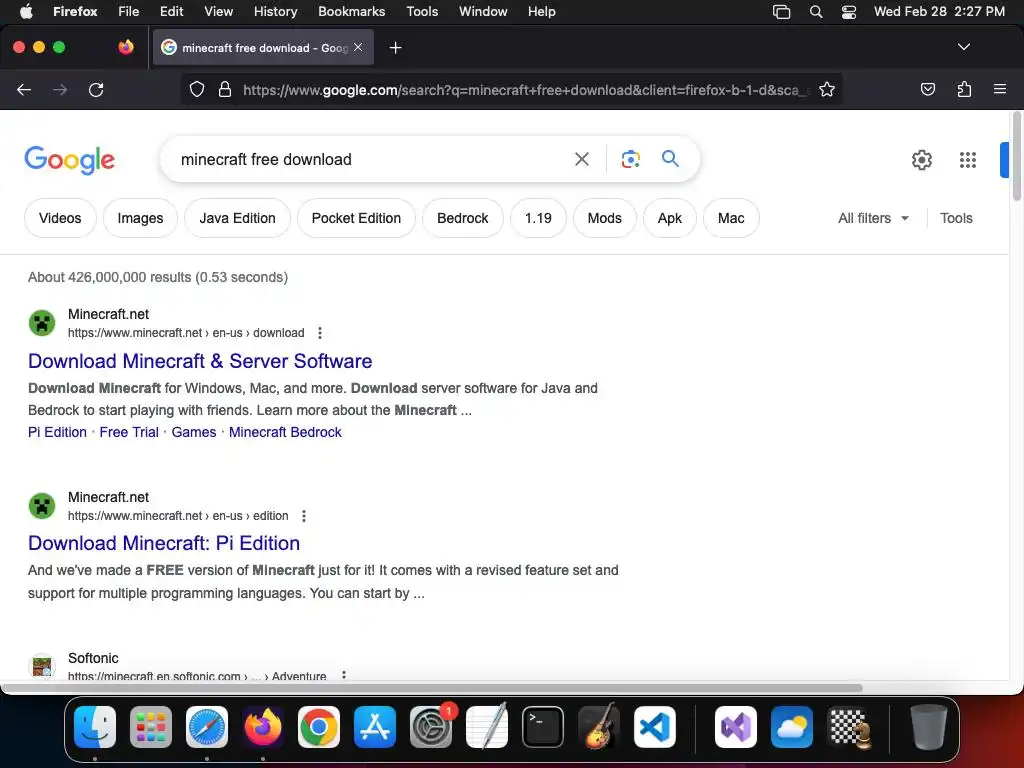
Task: Select the Java Edition filter chip
Action: 237,218
